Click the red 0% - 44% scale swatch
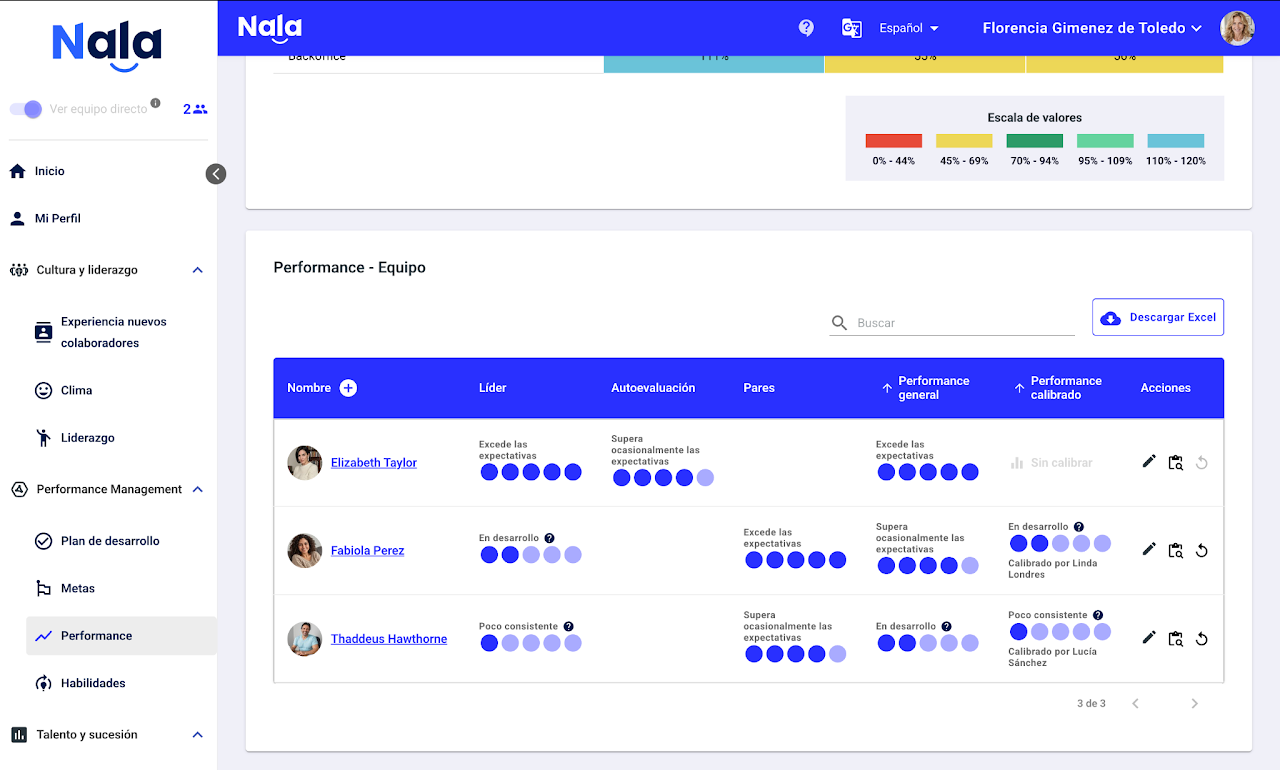 893,141
